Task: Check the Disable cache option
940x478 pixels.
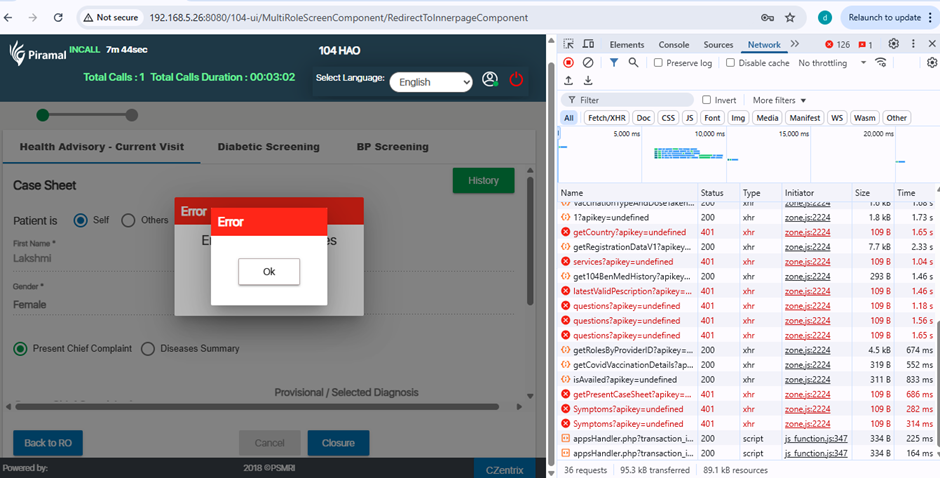Action: point(730,62)
